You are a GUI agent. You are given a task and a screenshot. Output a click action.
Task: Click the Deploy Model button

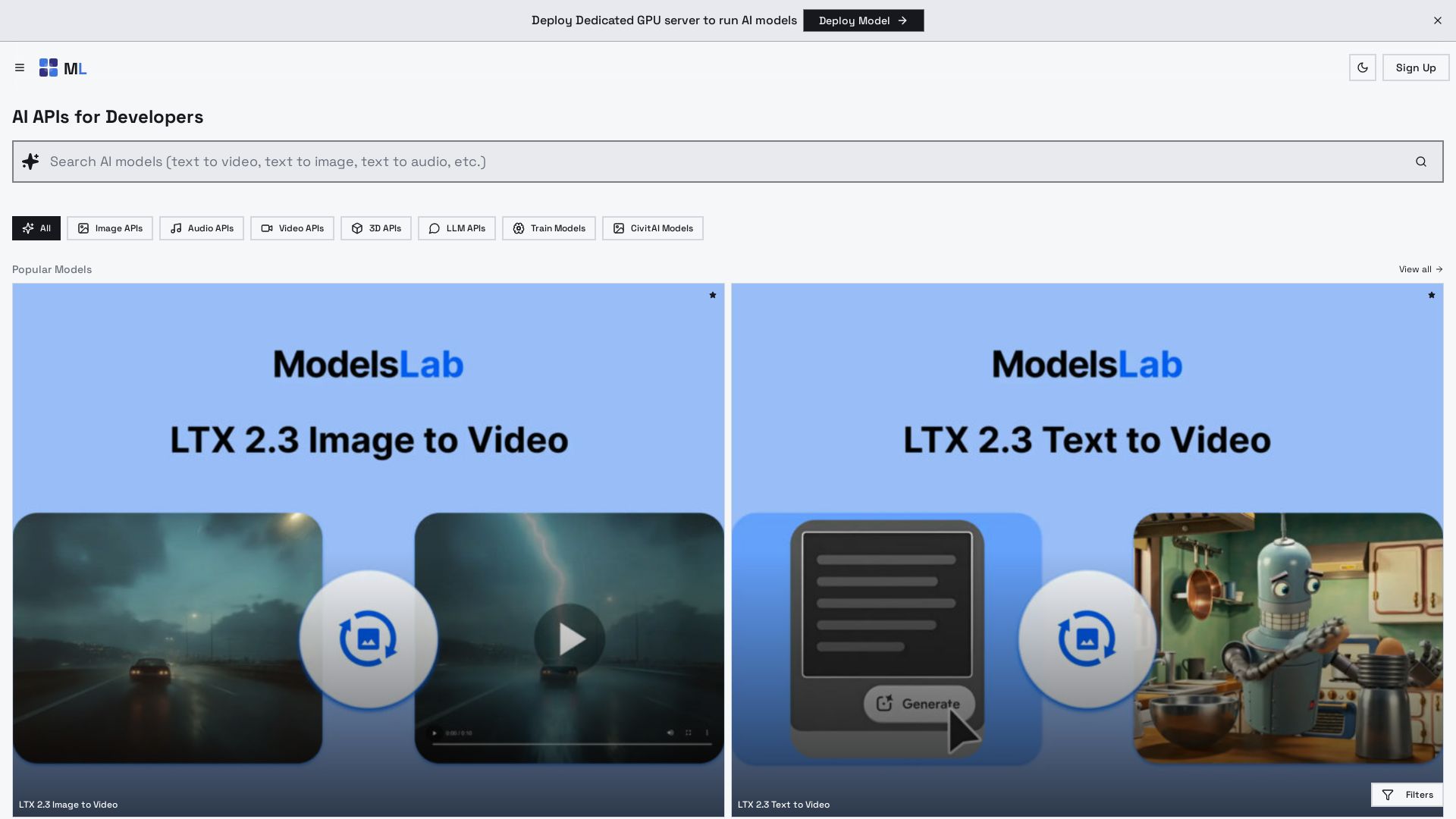tap(863, 20)
